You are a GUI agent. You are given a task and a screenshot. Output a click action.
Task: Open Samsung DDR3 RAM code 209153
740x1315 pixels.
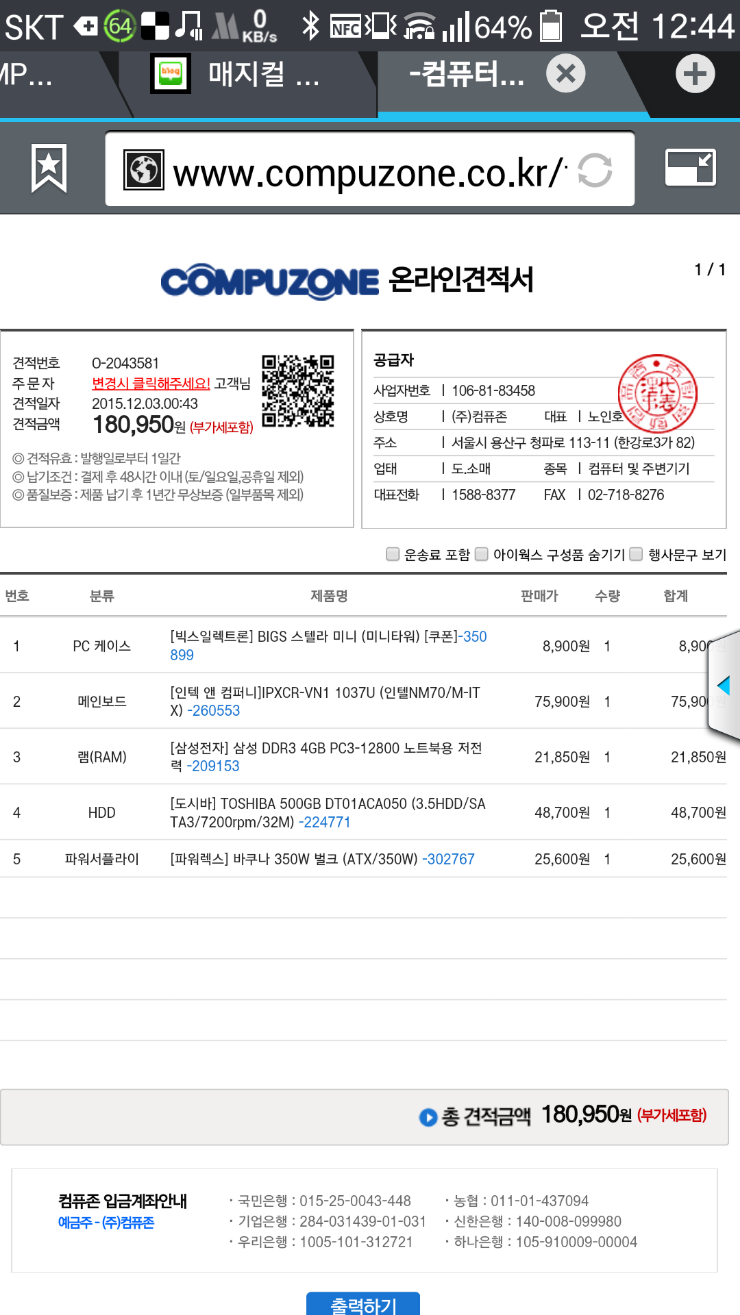[214, 766]
